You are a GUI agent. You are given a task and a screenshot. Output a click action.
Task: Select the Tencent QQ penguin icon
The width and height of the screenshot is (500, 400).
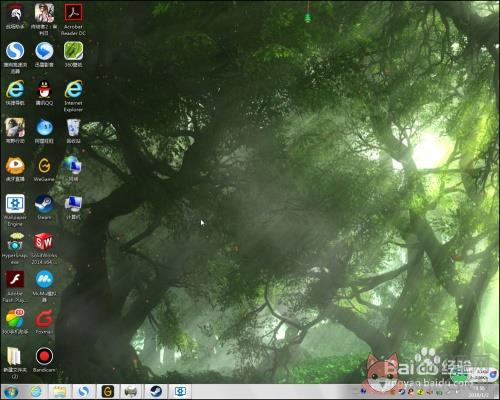point(44,93)
